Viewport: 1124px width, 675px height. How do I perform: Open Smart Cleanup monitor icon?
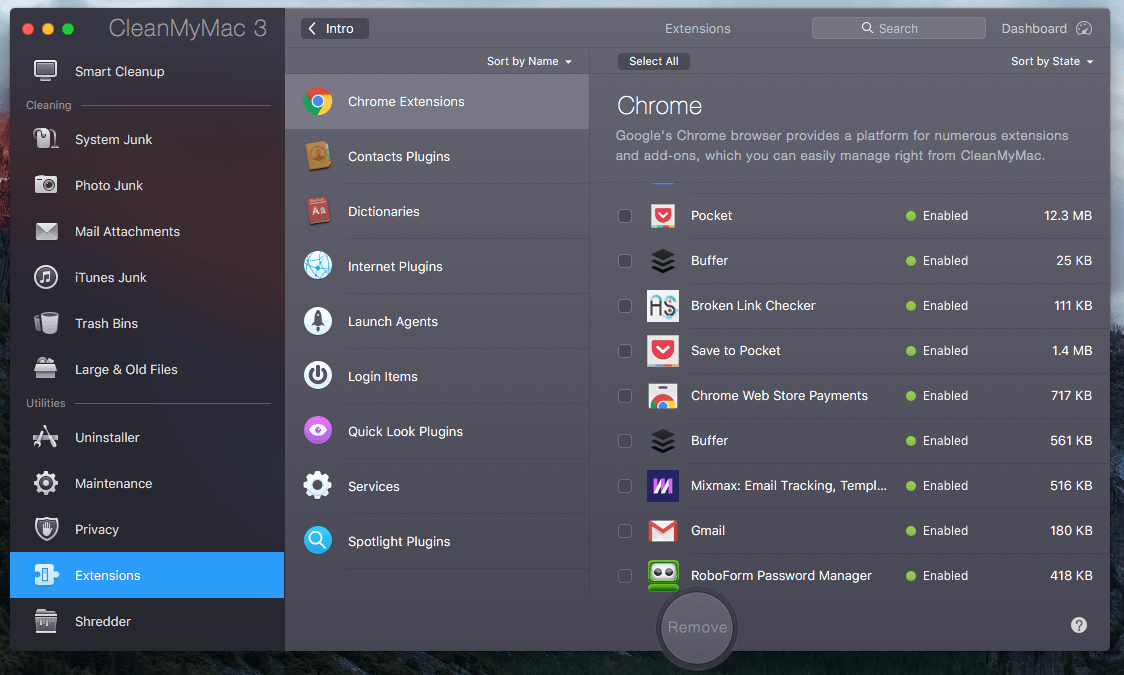coord(46,71)
